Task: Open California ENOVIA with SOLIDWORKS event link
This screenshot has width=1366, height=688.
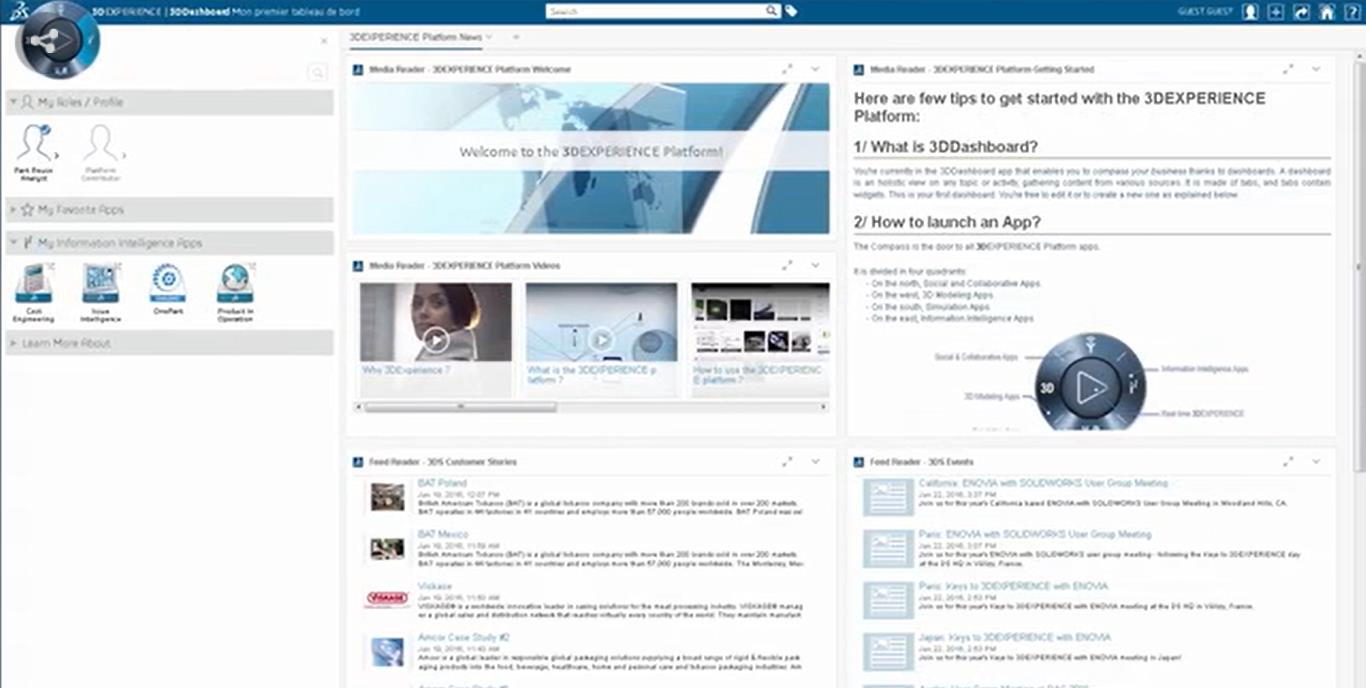Action: 1043,483
